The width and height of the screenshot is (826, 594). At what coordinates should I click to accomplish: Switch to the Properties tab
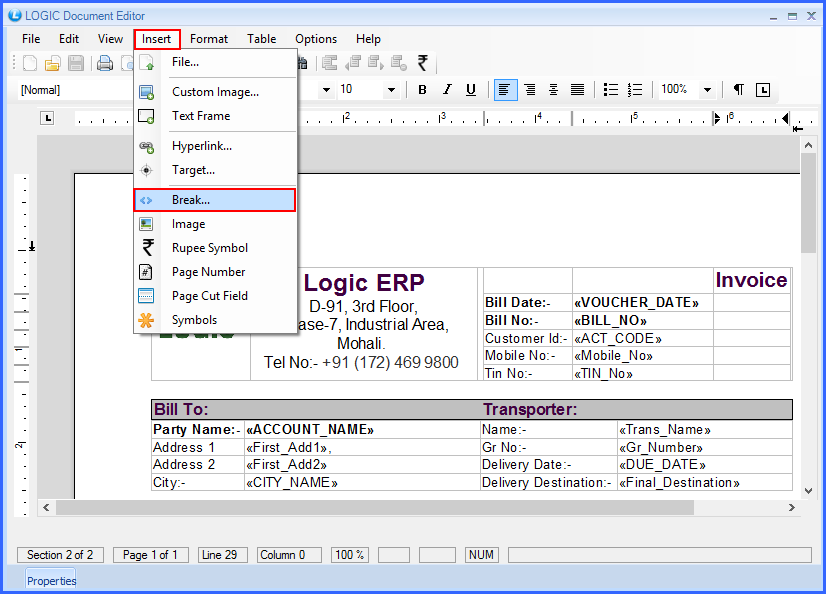pyautogui.click(x=51, y=581)
